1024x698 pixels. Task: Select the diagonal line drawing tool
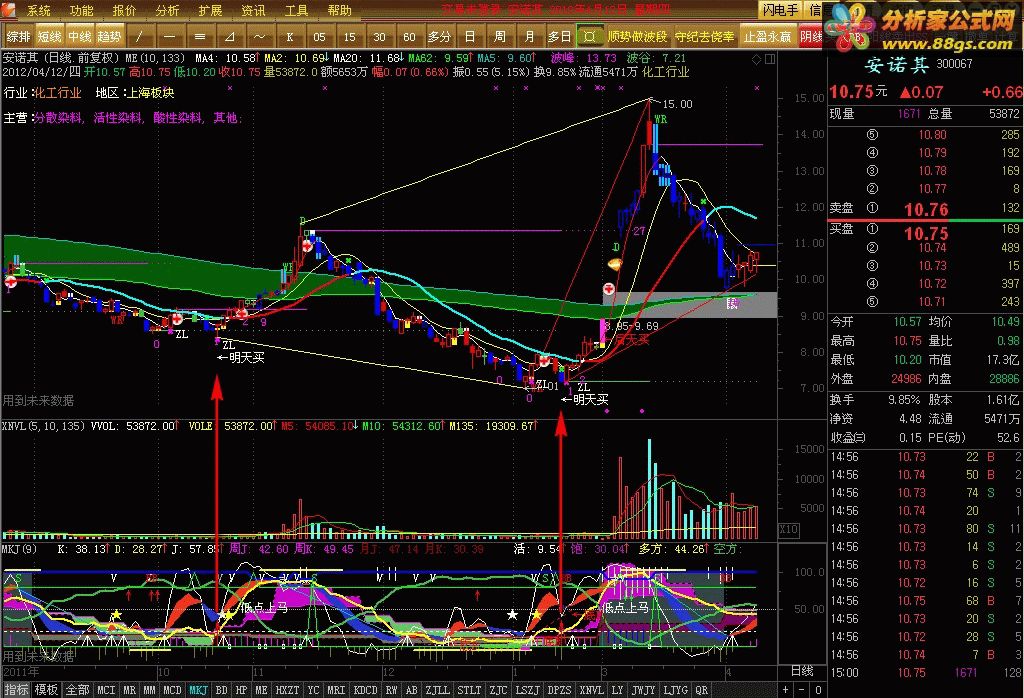tap(139, 37)
